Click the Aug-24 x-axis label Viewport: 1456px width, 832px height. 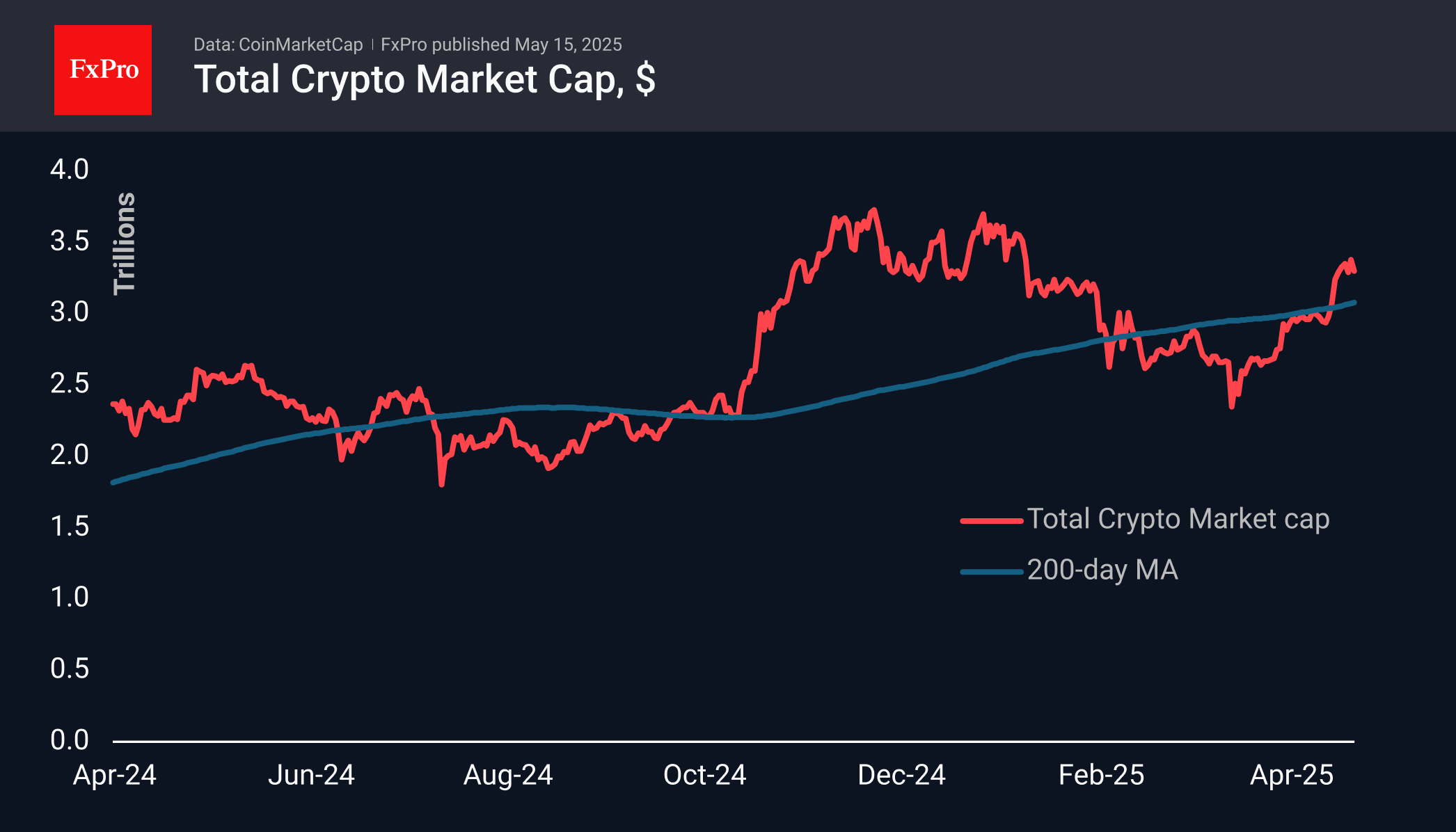(508, 775)
